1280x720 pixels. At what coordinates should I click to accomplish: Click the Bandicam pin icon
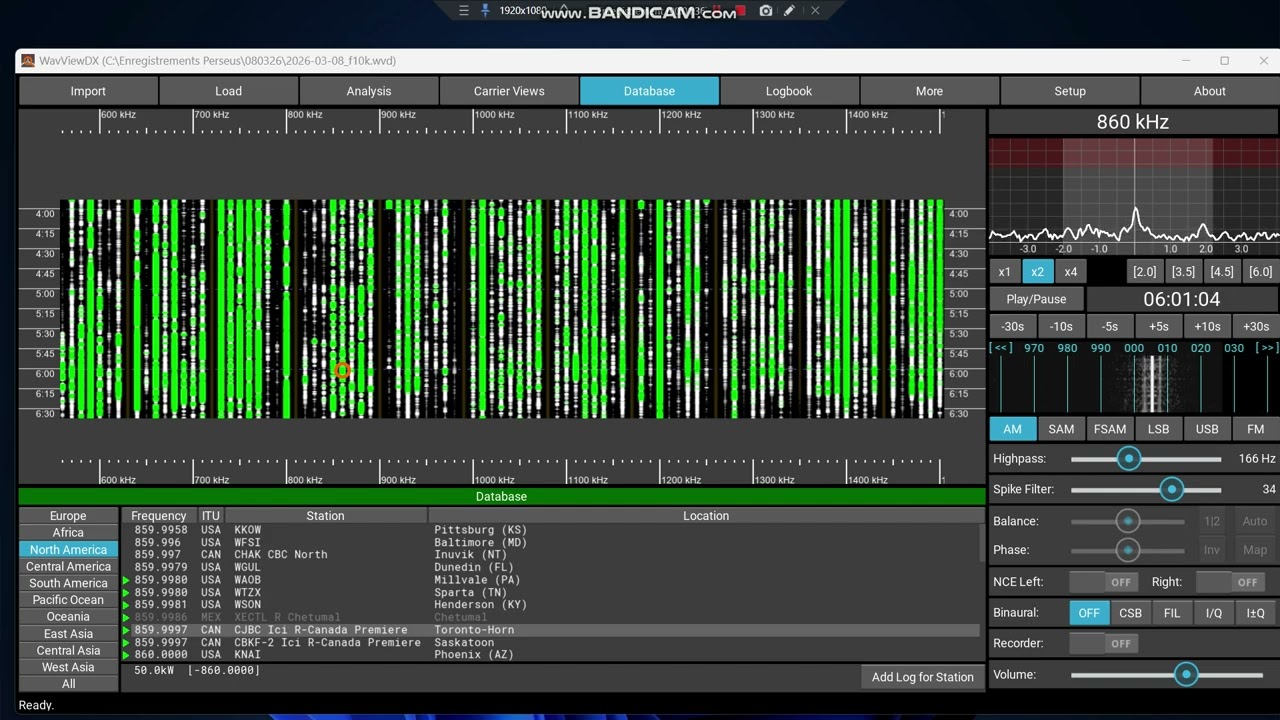tap(485, 11)
